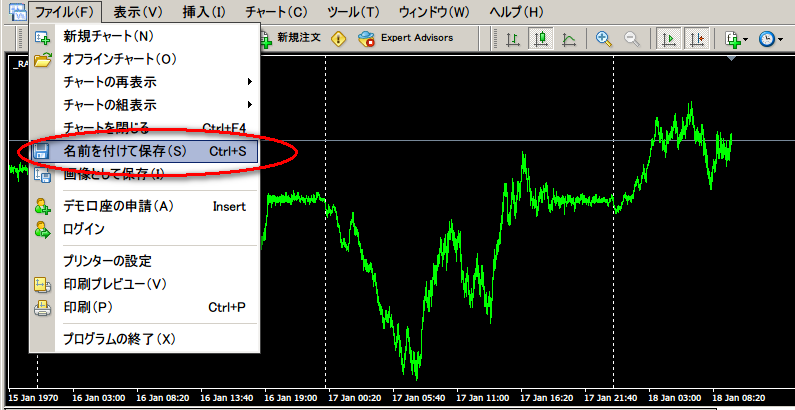Click the 18 Jan 03:00 time label
This screenshot has height=410, width=795.
pyautogui.click(x=675, y=397)
